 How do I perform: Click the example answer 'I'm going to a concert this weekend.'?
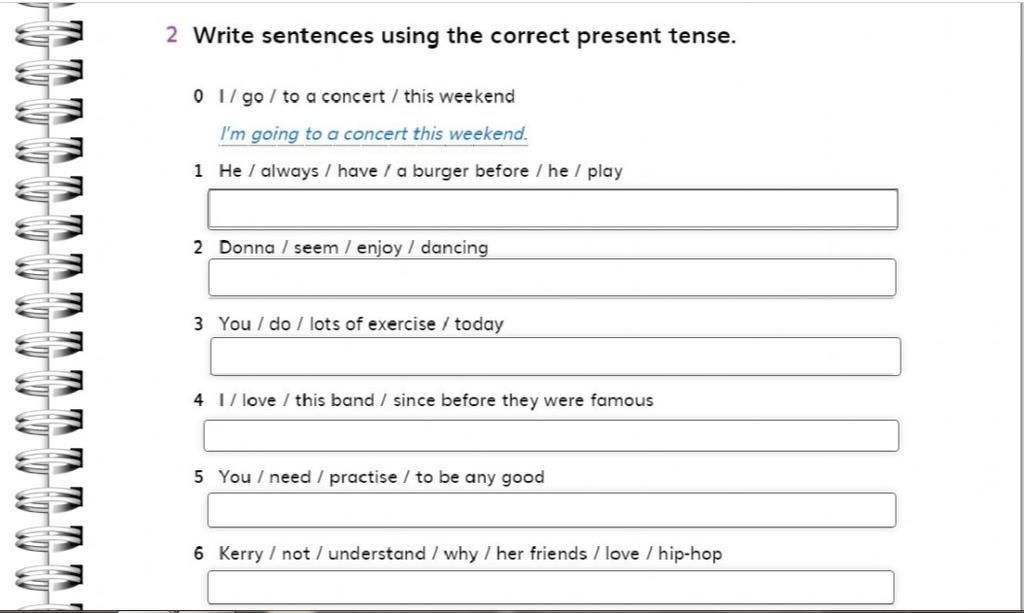tap(373, 134)
